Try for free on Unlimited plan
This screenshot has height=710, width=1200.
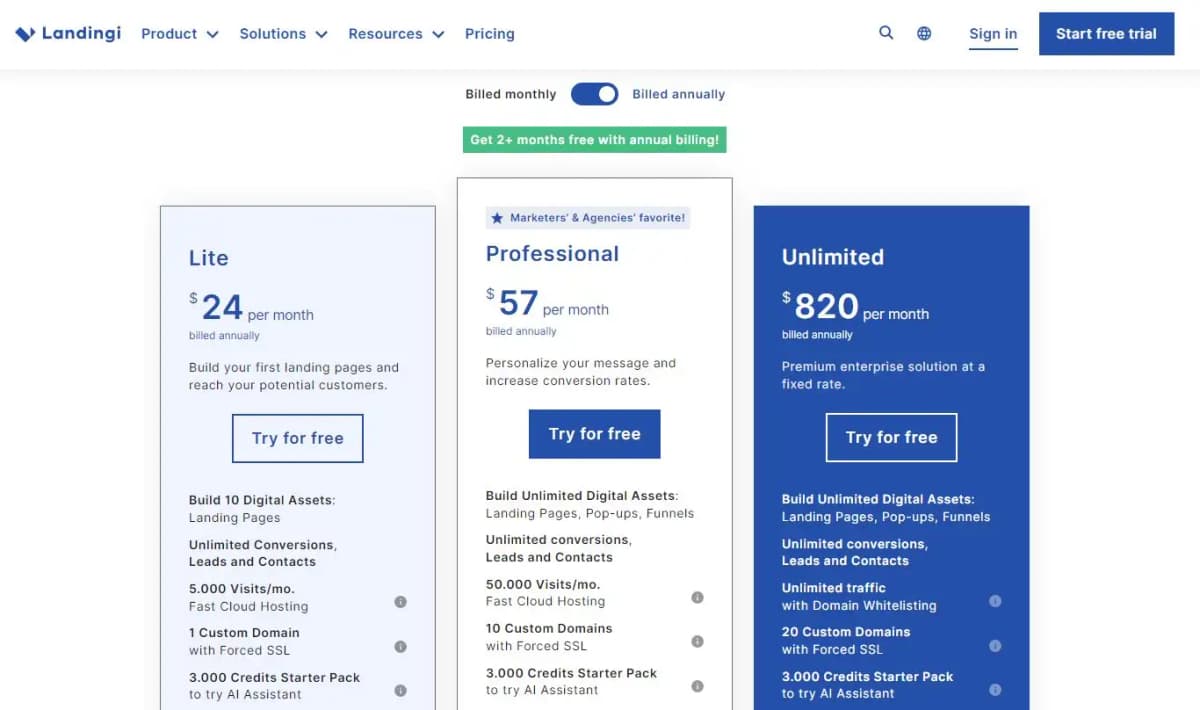(891, 437)
